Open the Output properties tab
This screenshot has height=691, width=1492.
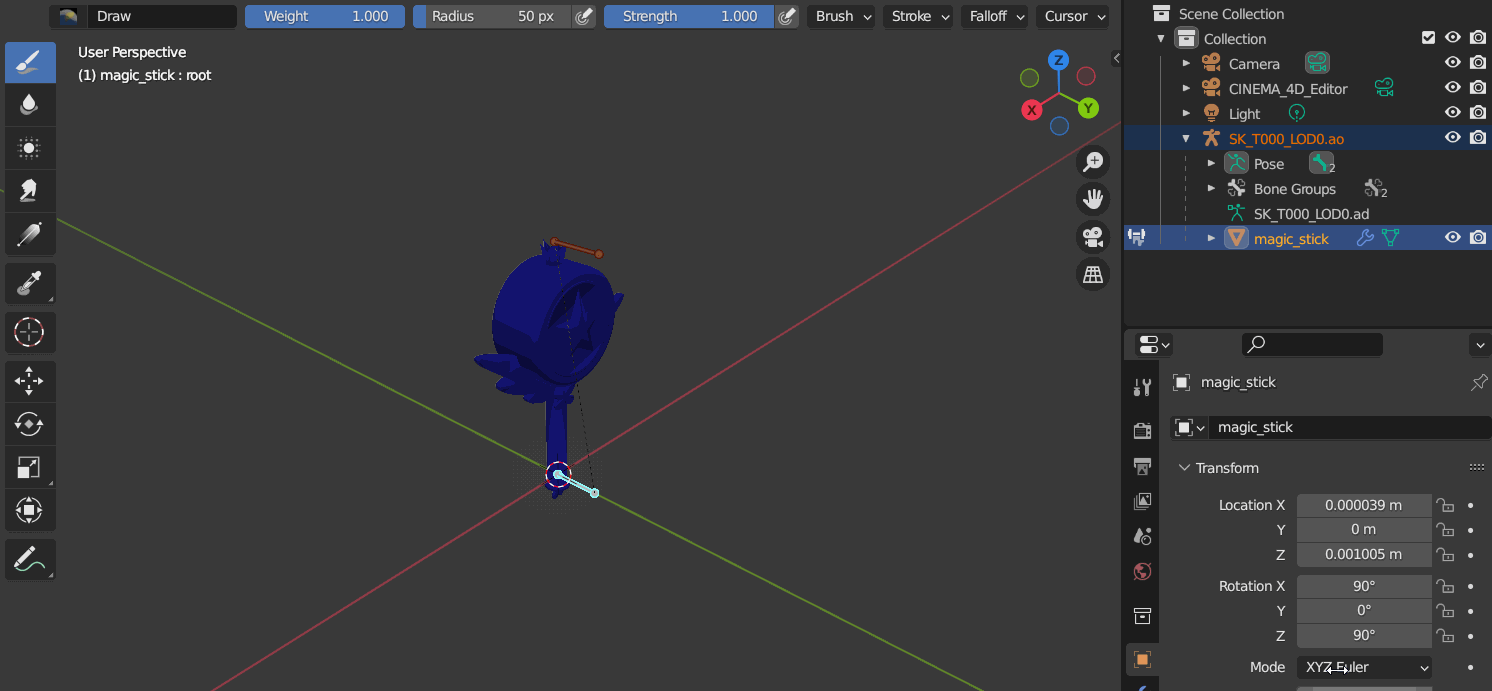click(1142, 466)
